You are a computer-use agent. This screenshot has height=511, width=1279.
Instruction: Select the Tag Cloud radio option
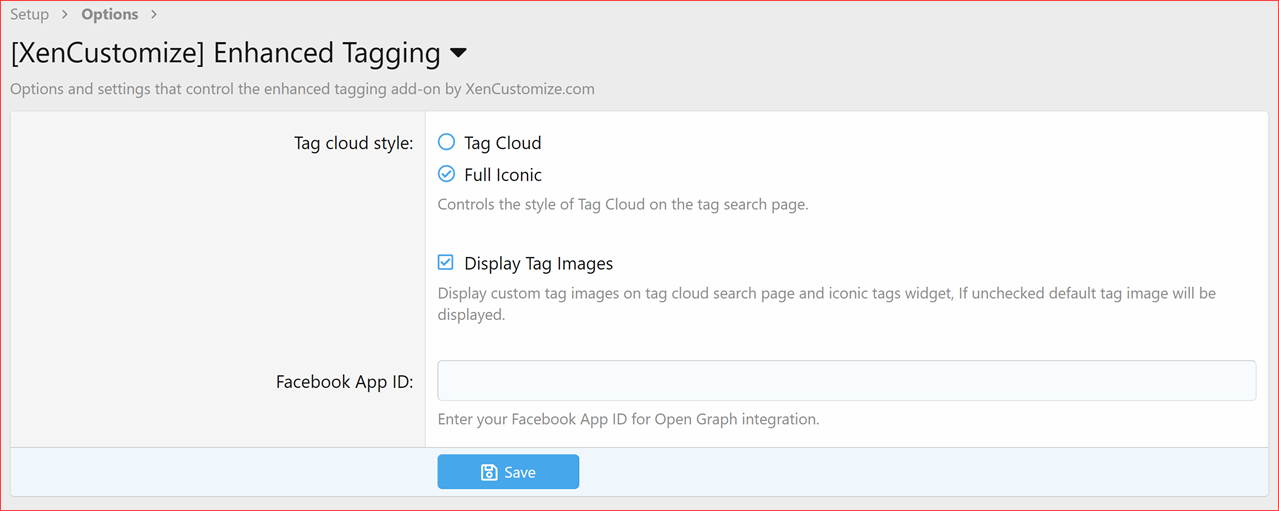pyautogui.click(x=447, y=142)
